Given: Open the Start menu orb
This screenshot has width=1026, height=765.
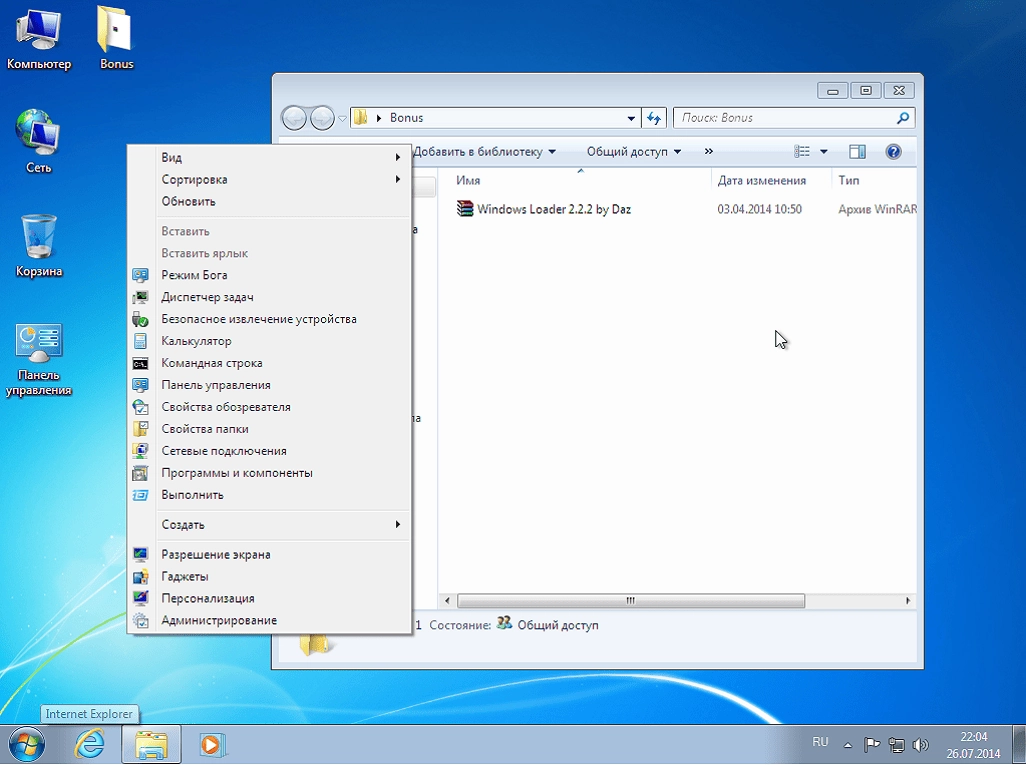Looking at the screenshot, I should click(27, 745).
